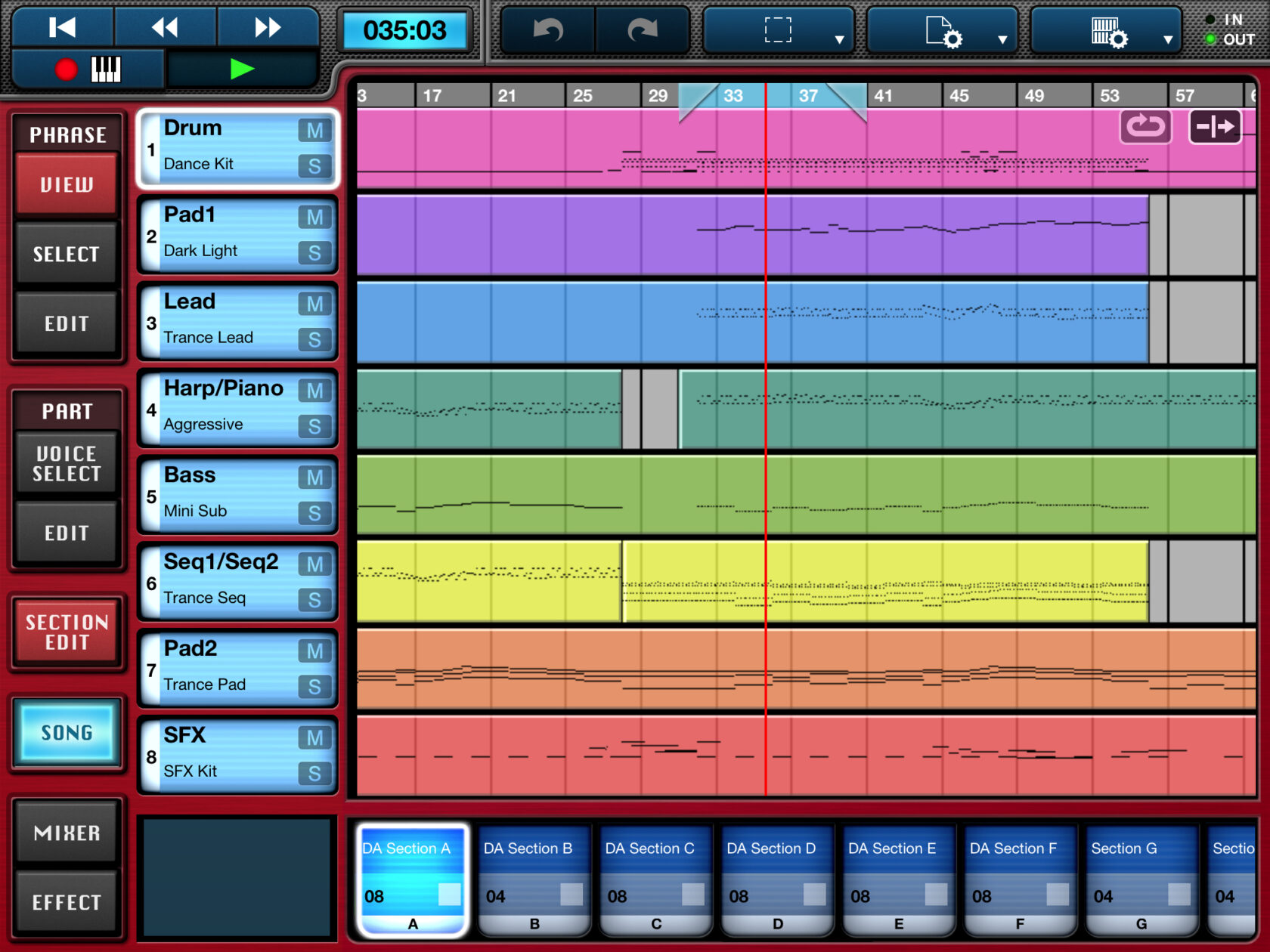Open the keyboard settings dropdown
Screen dimensions: 1270x952
coord(1107,31)
